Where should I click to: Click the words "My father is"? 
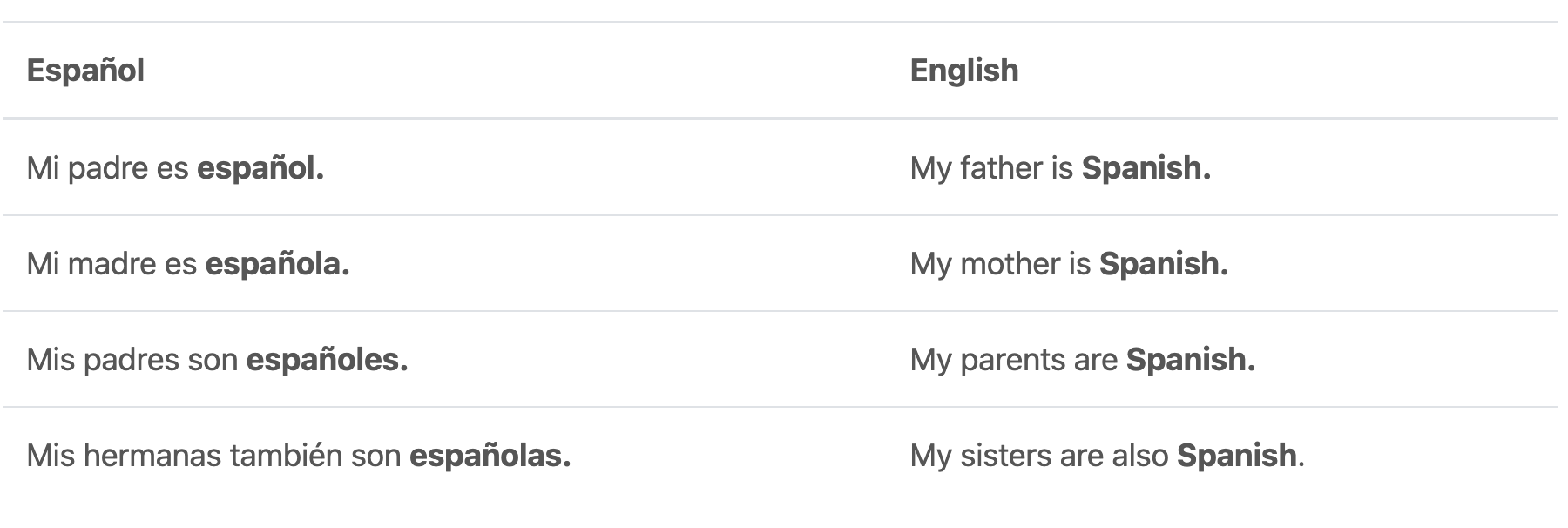991,168
